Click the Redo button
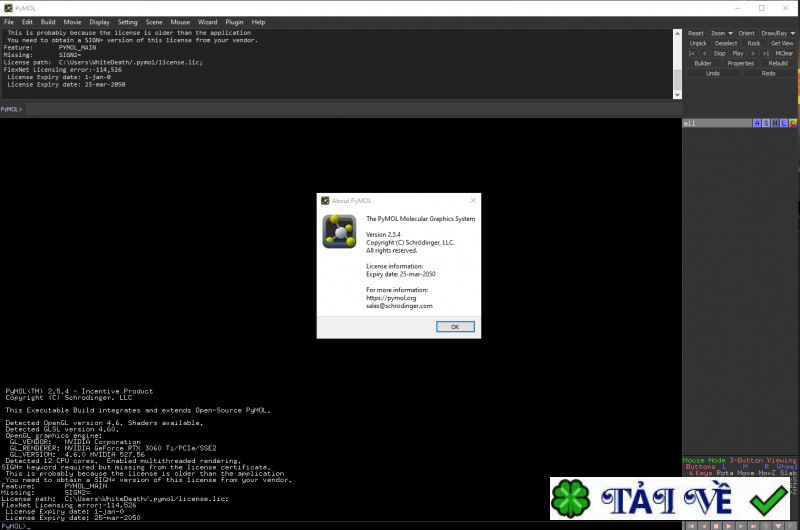Screen dimensions: 800x530 (x=768, y=73)
